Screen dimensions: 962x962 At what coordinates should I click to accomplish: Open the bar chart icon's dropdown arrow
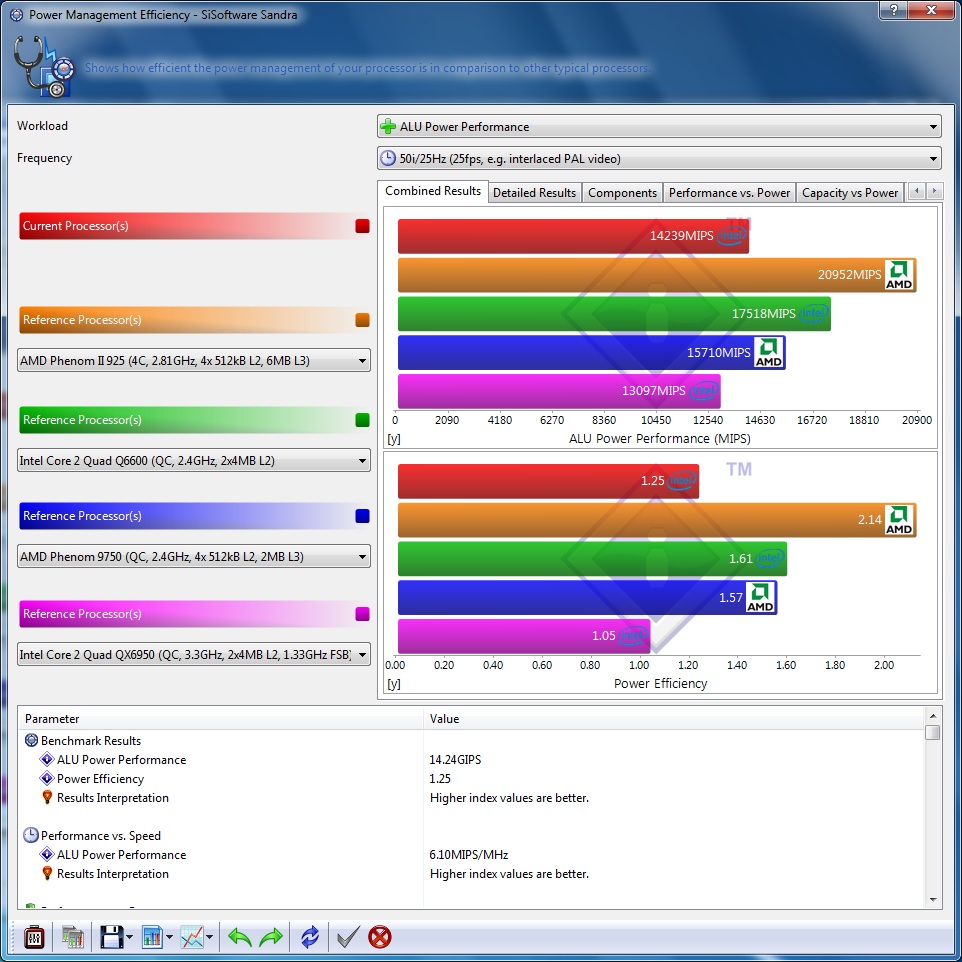coord(169,937)
